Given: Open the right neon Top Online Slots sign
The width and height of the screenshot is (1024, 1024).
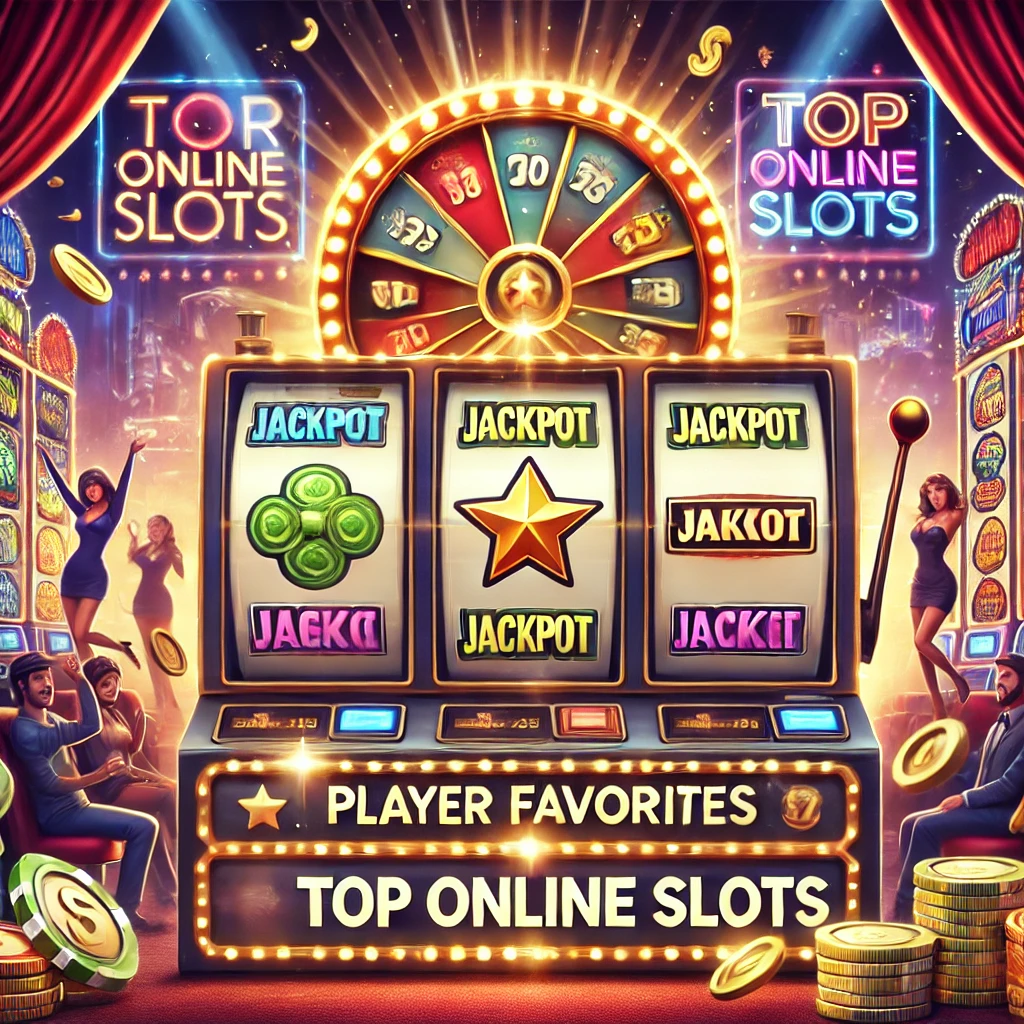Looking at the screenshot, I should (834, 167).
